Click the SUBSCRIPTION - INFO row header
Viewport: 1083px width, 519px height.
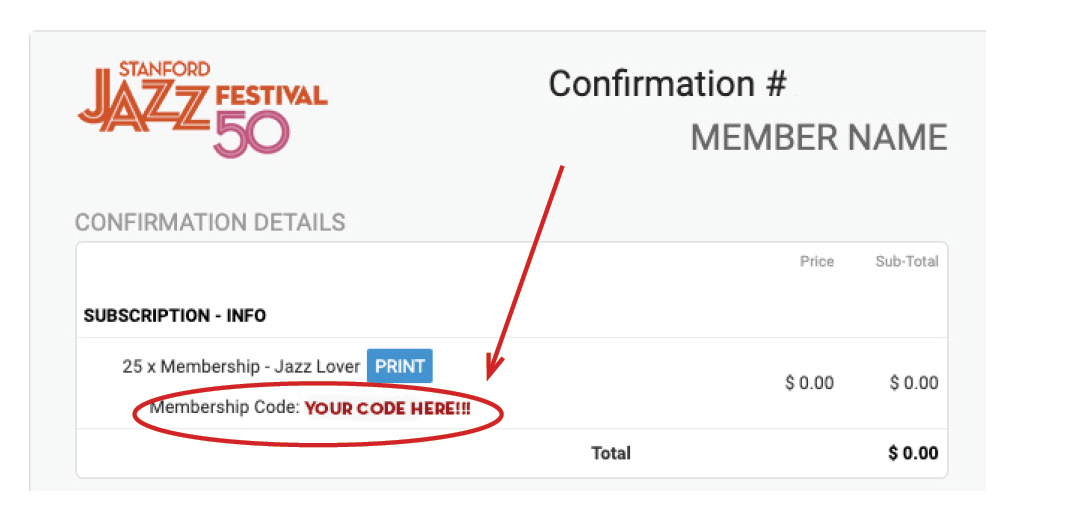point(175,316)
